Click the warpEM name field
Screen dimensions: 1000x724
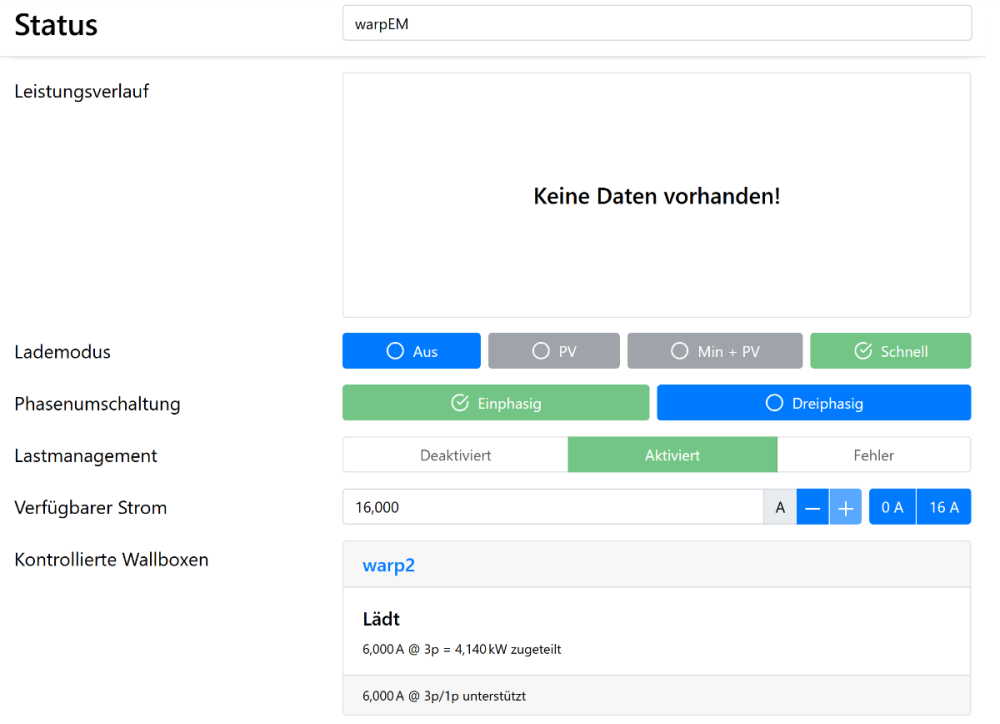coord(656,24)
